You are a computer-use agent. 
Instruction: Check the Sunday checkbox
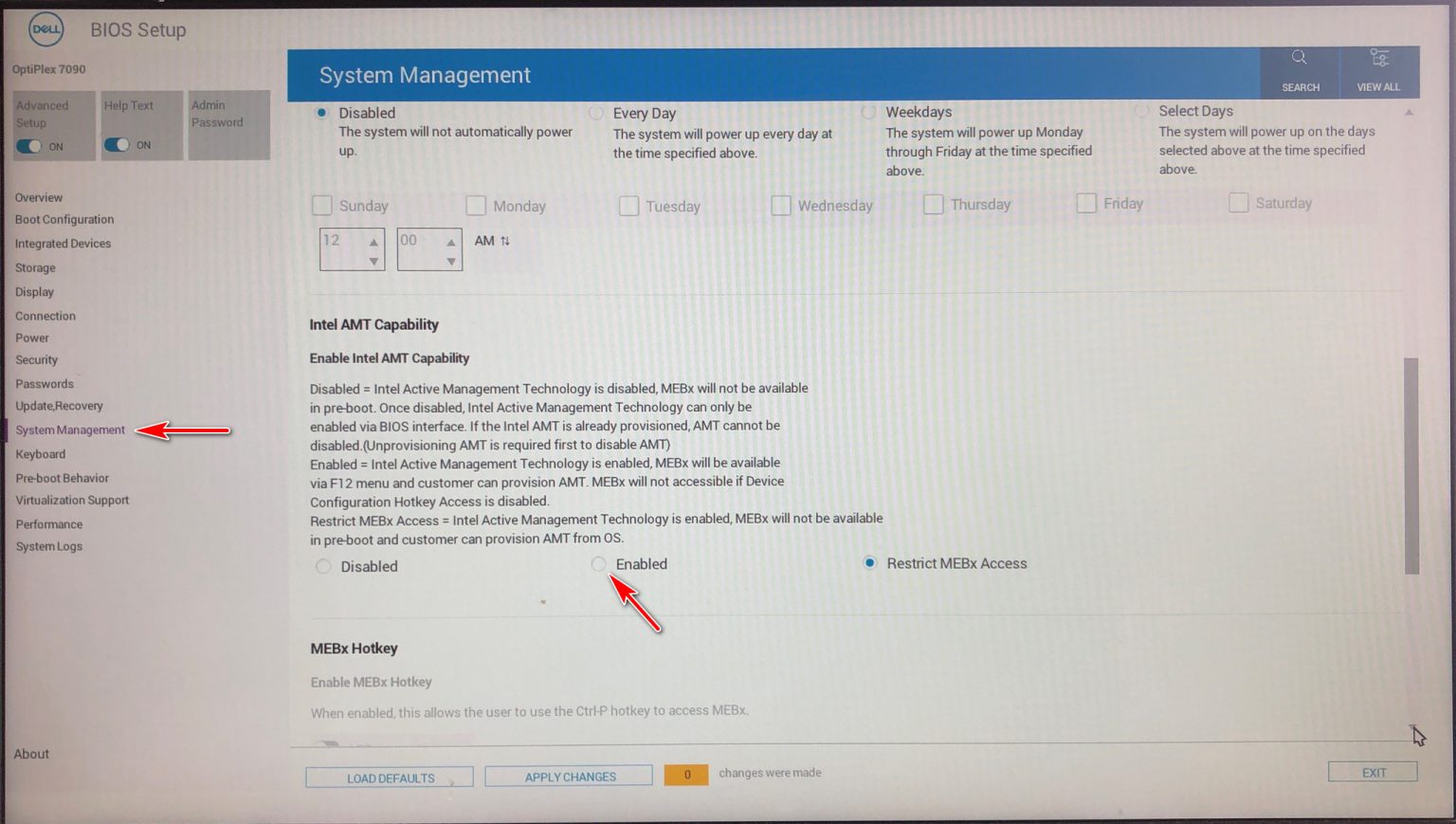click(321, 205)
